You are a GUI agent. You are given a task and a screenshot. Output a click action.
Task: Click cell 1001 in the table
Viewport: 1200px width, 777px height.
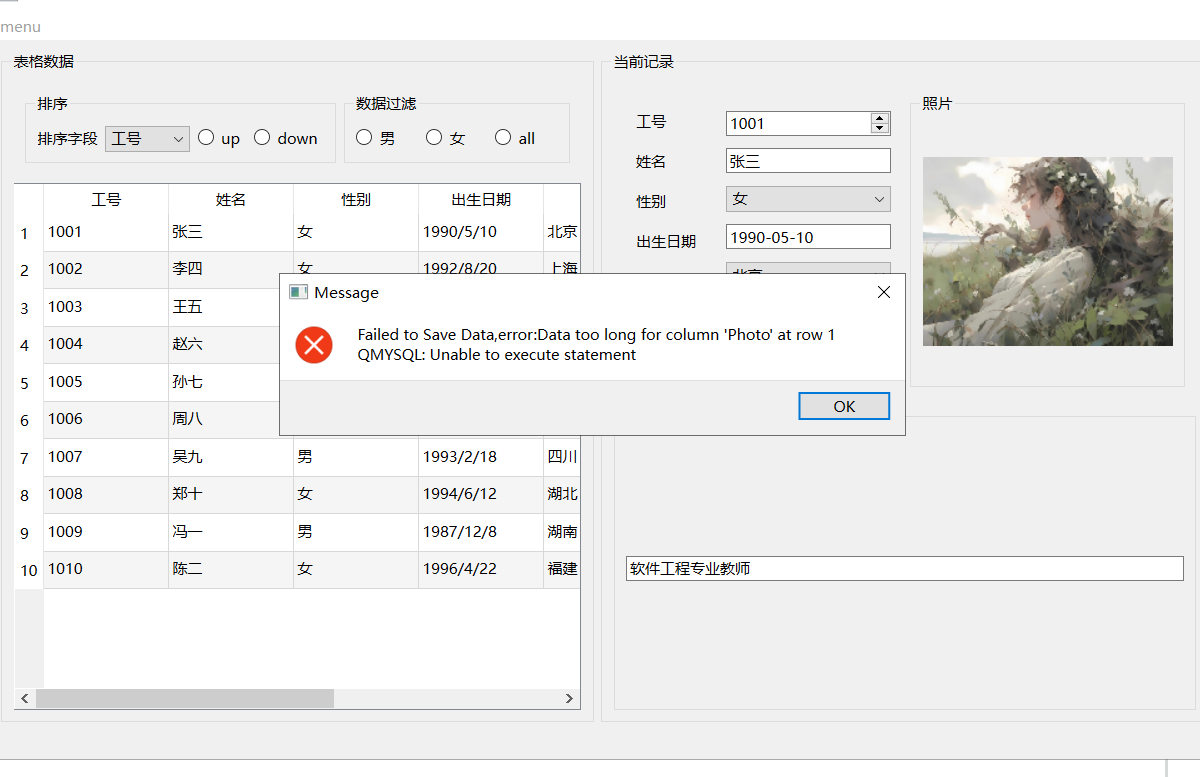(106, 232)
